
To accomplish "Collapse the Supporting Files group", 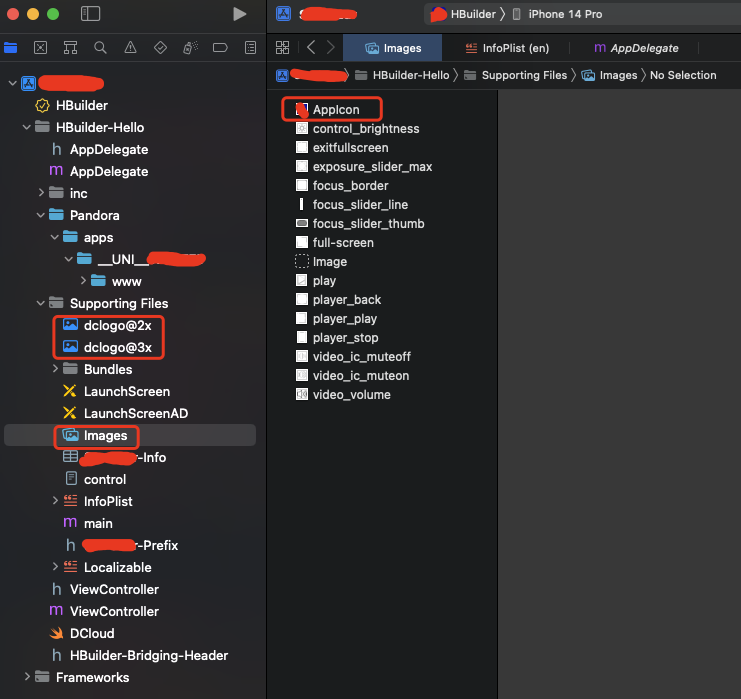I will click(41, 303).
